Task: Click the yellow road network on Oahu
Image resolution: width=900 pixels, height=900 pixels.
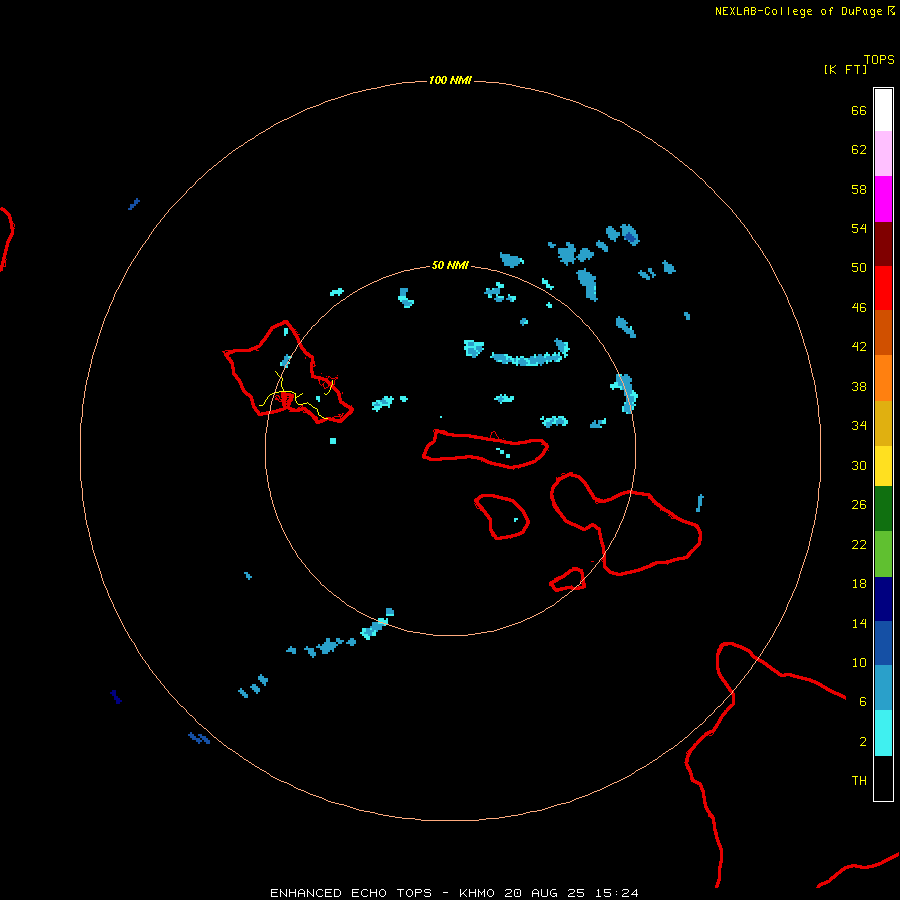Action: pos(297,395)
